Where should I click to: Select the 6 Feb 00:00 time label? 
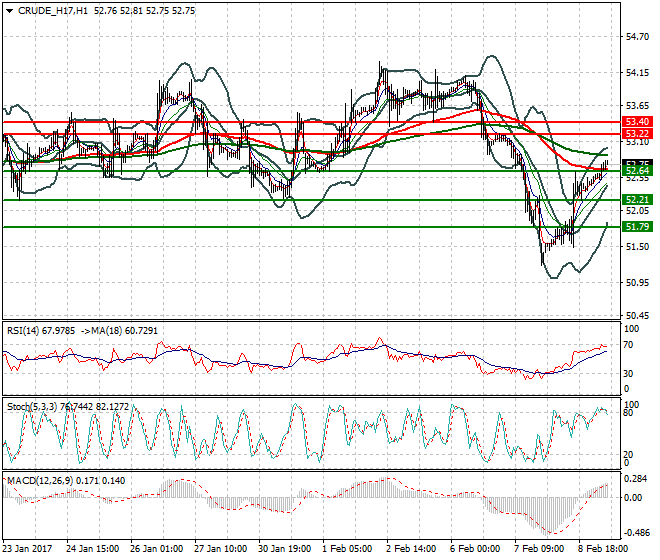point(475,549)
